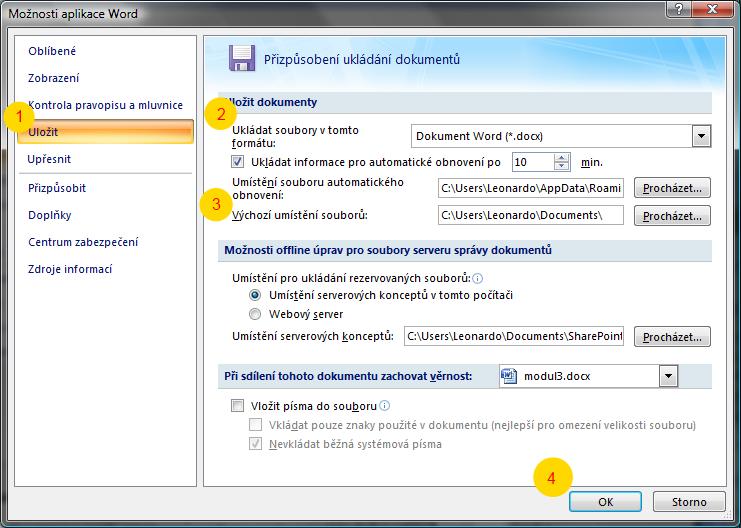Close the Možnosti aplikace Word dialog
This screenshot has height=528, width=741.
[x=712, y=9]
